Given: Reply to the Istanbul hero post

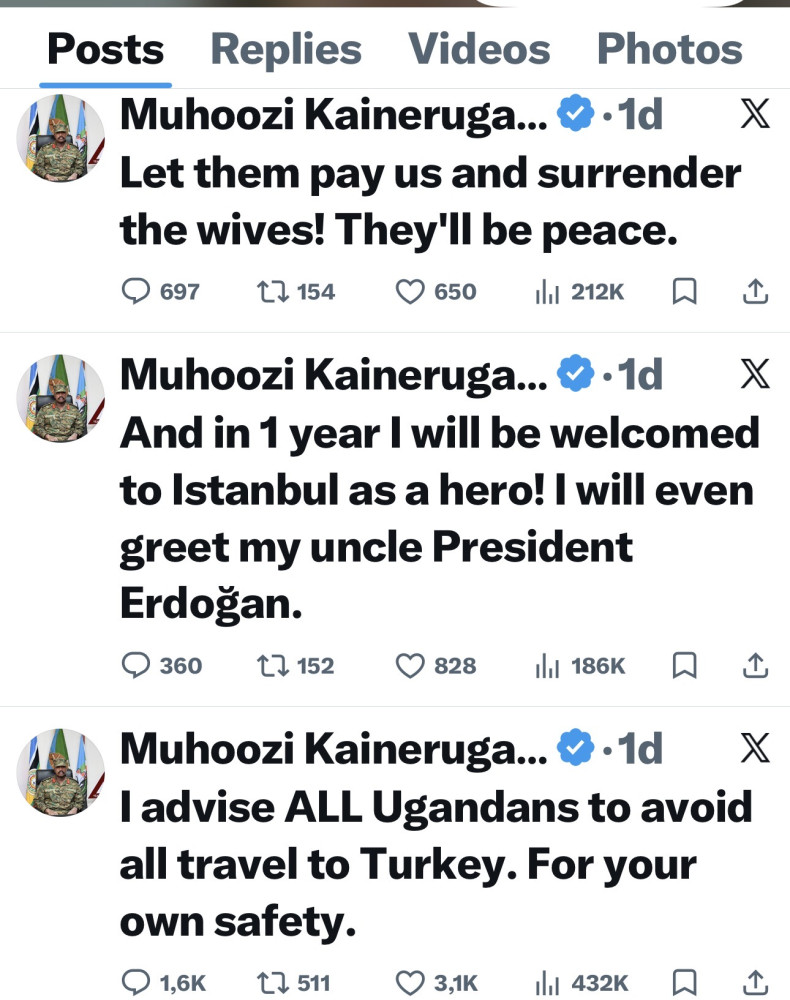Looking at the screenshot, I should 161,666.
